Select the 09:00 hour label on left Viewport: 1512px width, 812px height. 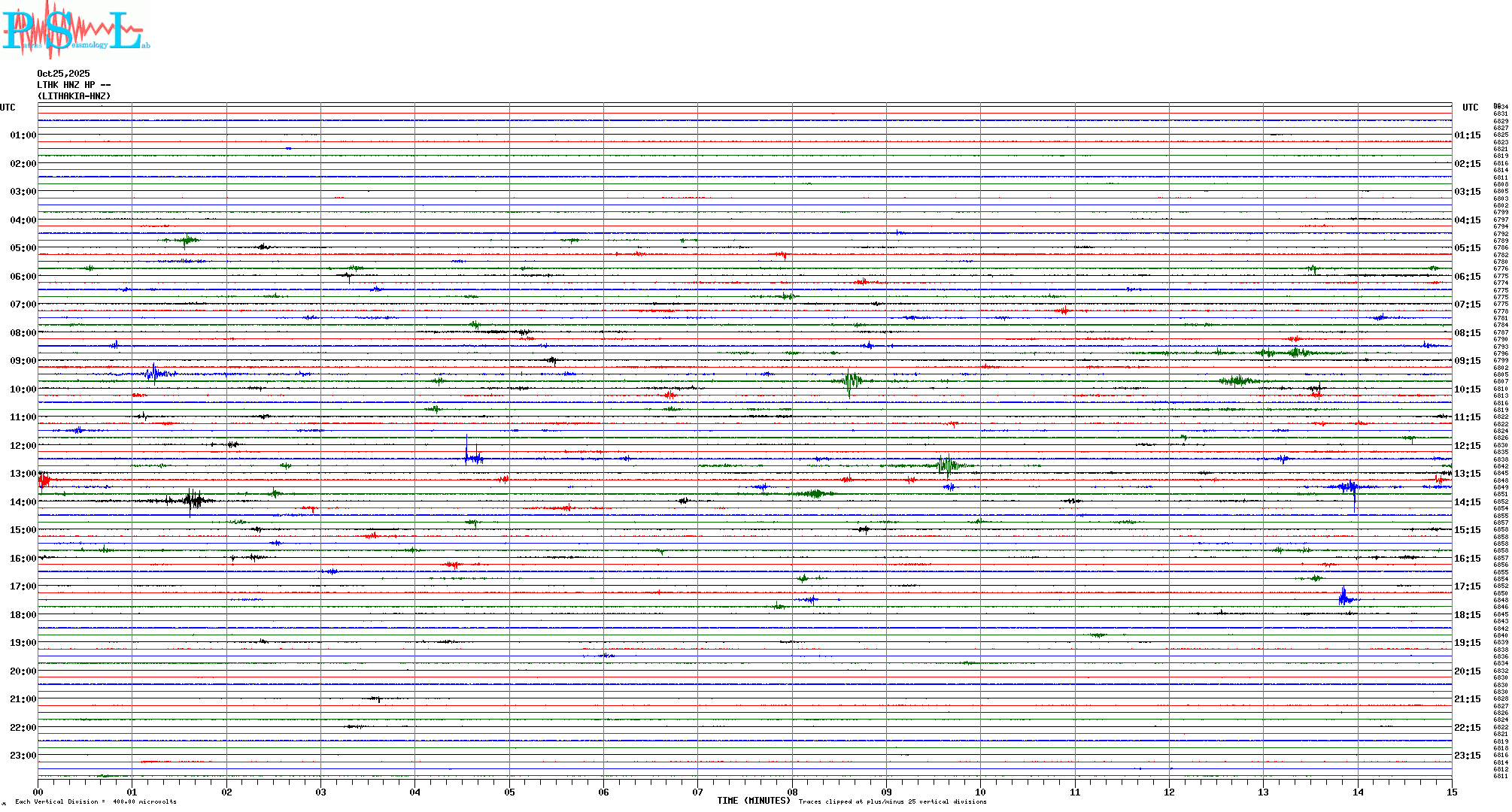click(23, 361)
